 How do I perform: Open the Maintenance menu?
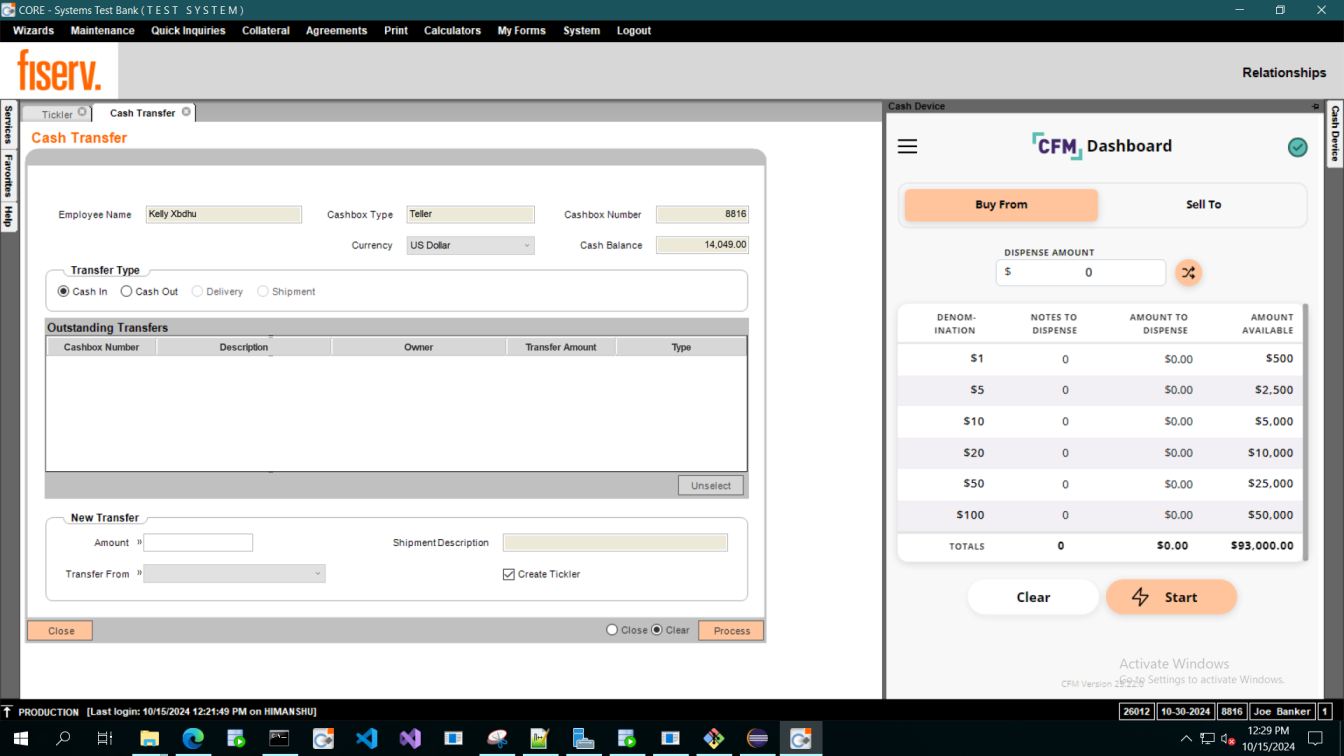[102, 31]
